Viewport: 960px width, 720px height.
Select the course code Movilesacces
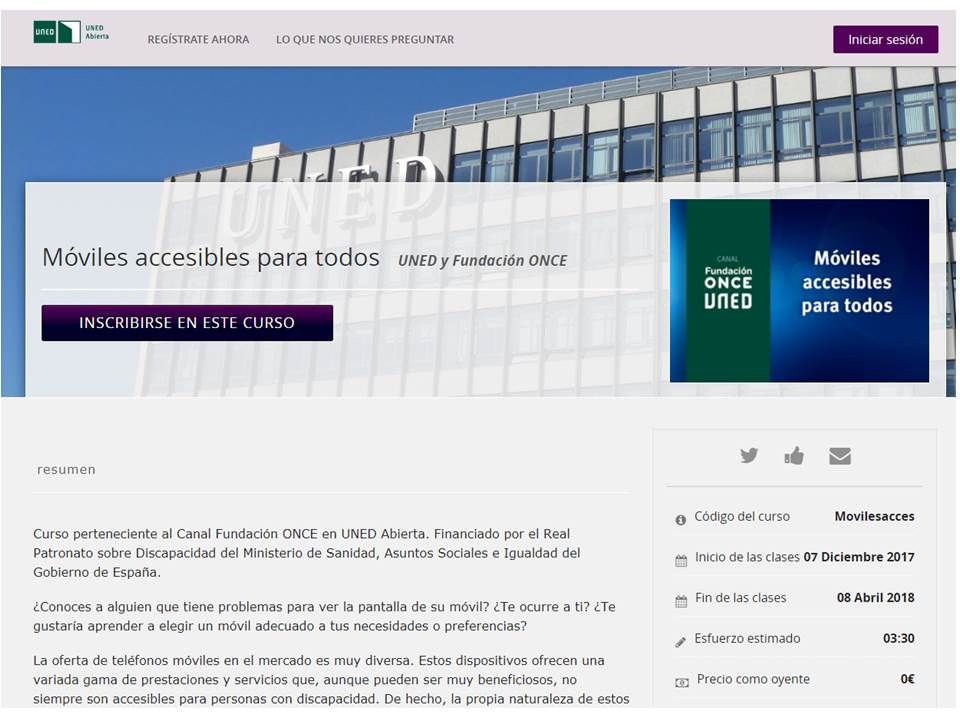click(874, 517)
